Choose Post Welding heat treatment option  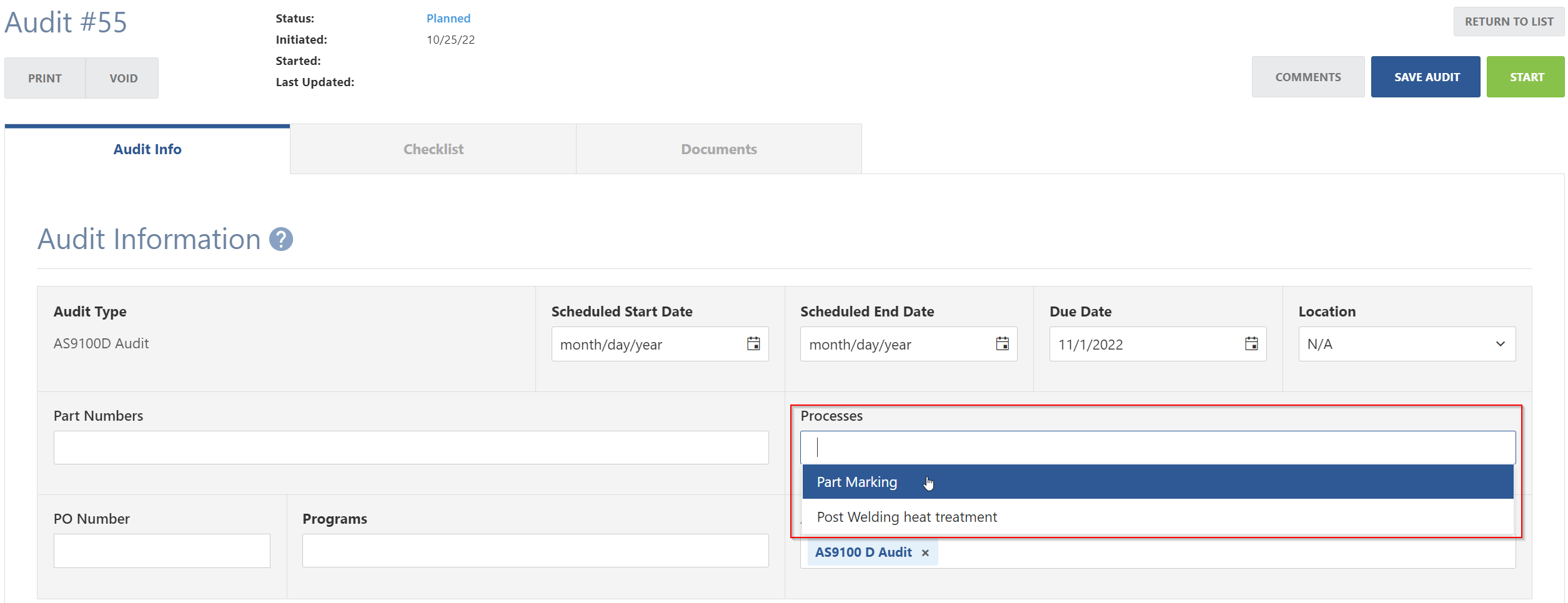pos(1158,517)
